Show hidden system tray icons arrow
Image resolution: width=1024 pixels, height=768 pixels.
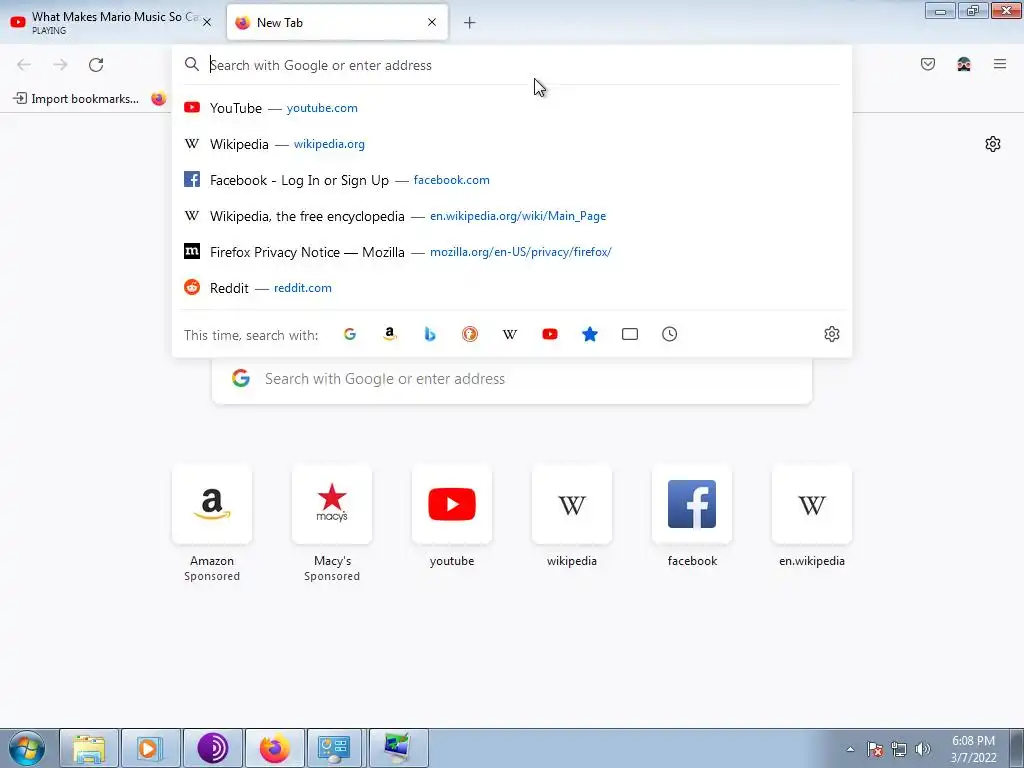(850, 749)
